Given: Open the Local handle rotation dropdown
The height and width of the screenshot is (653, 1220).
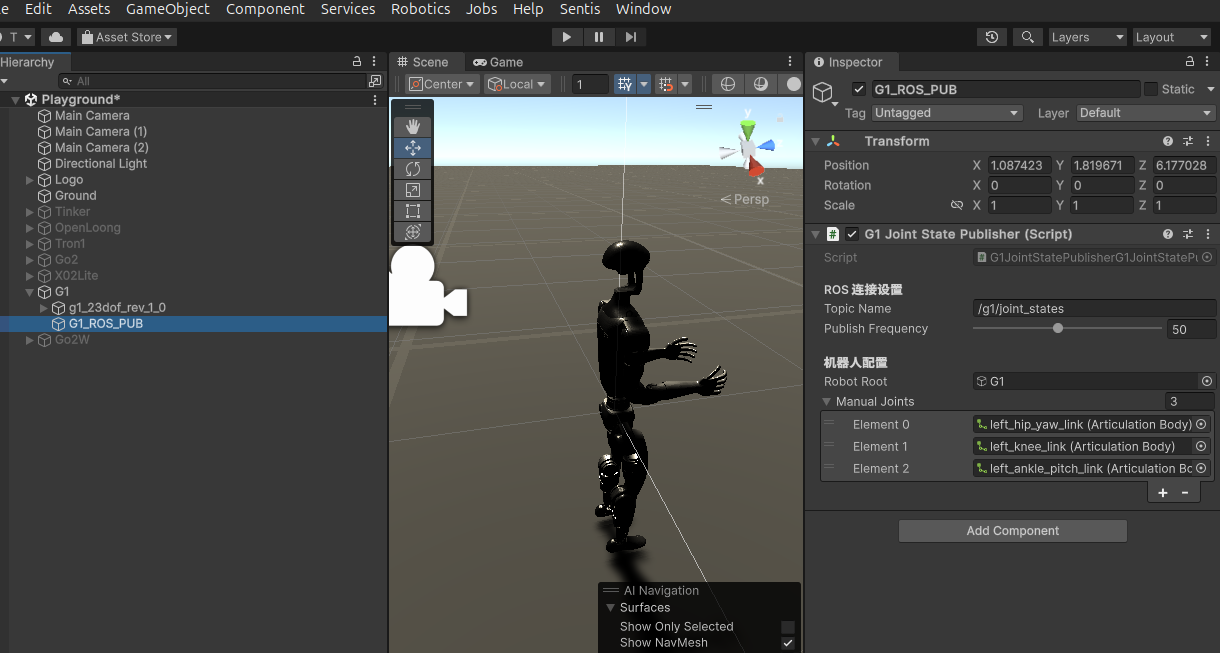Looking at the screenshot, I should tap(517, 84).
